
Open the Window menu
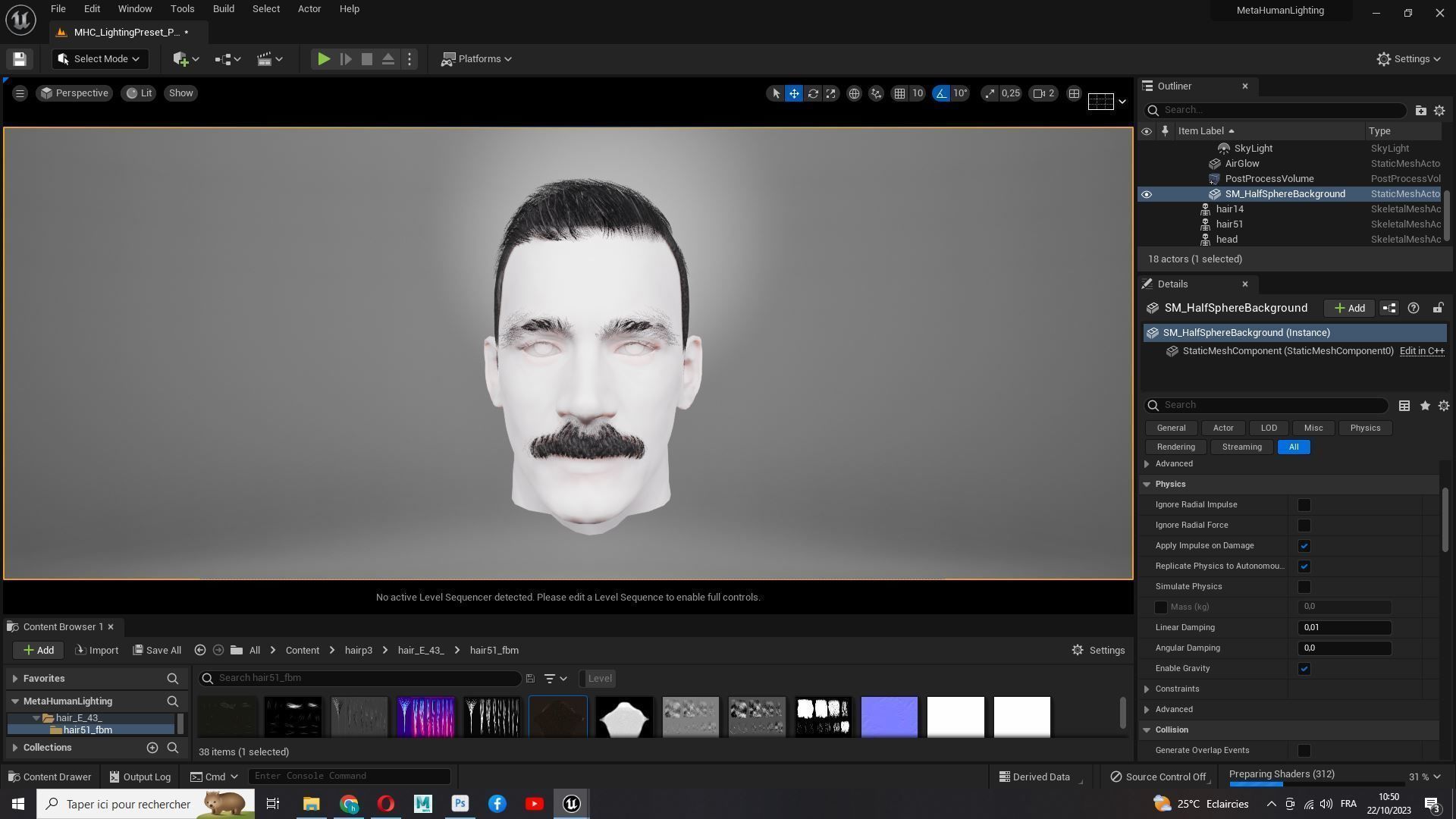[135, 9]
